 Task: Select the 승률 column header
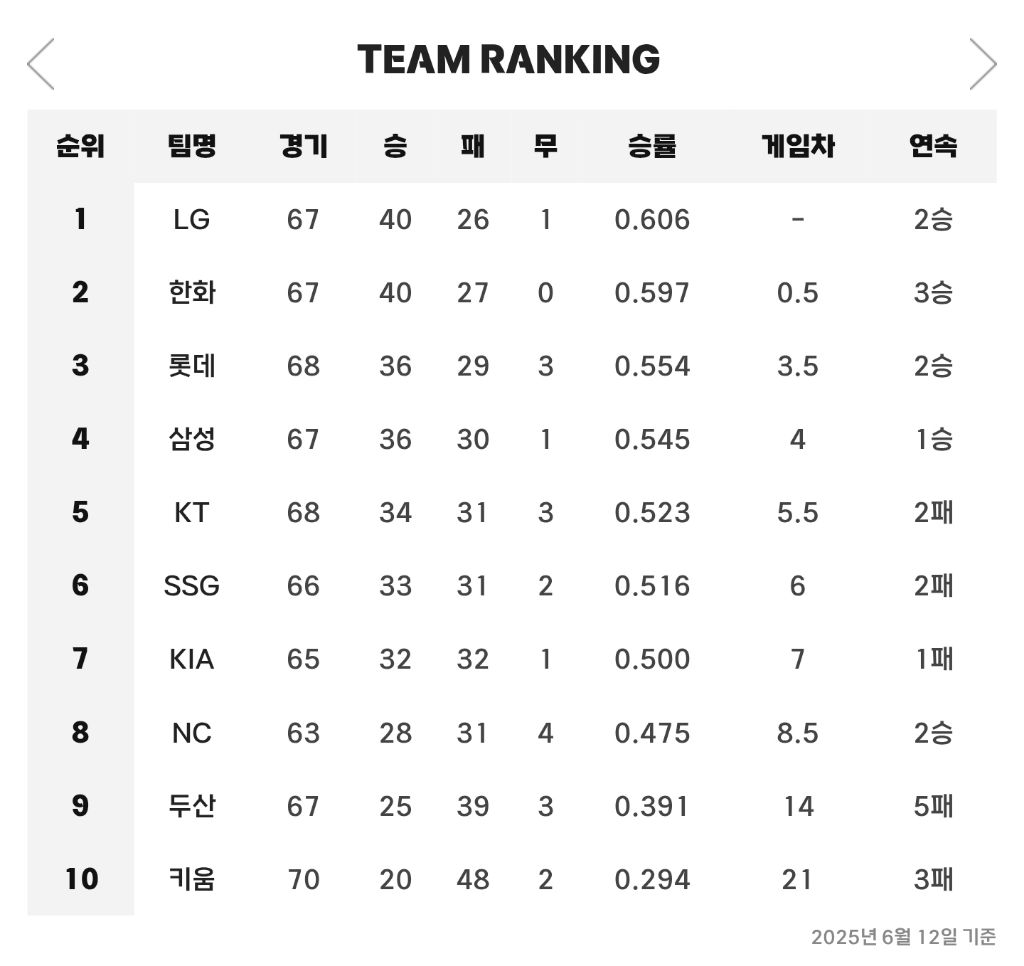652,146
